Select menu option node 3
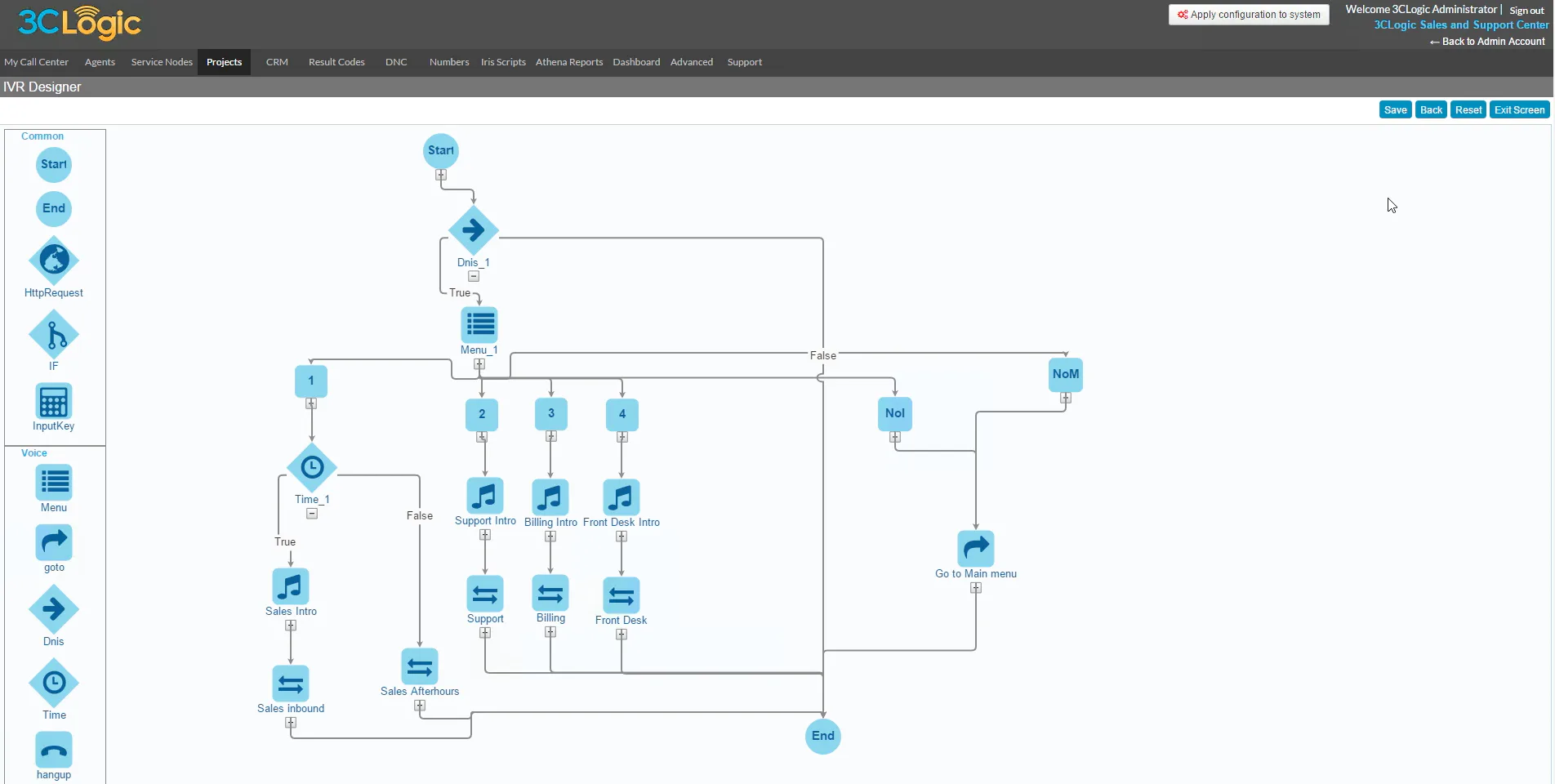The width and height of the screenshot is (1555, 784). (551, 413)
